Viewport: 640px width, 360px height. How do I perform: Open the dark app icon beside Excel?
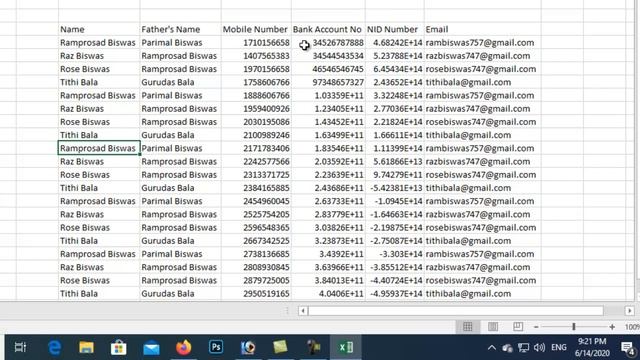[x=313, y=347]
